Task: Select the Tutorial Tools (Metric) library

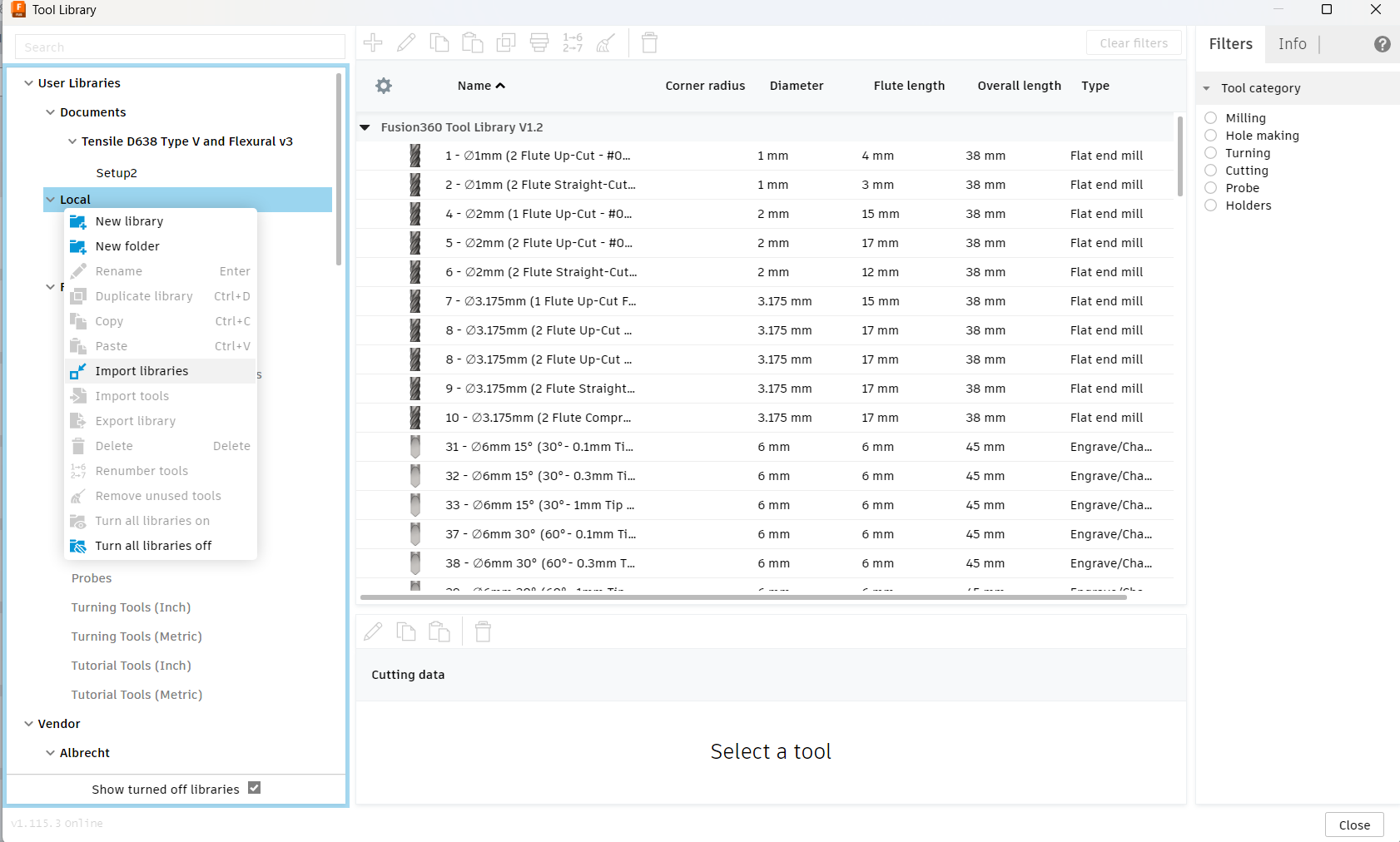Action: point(137,695)
